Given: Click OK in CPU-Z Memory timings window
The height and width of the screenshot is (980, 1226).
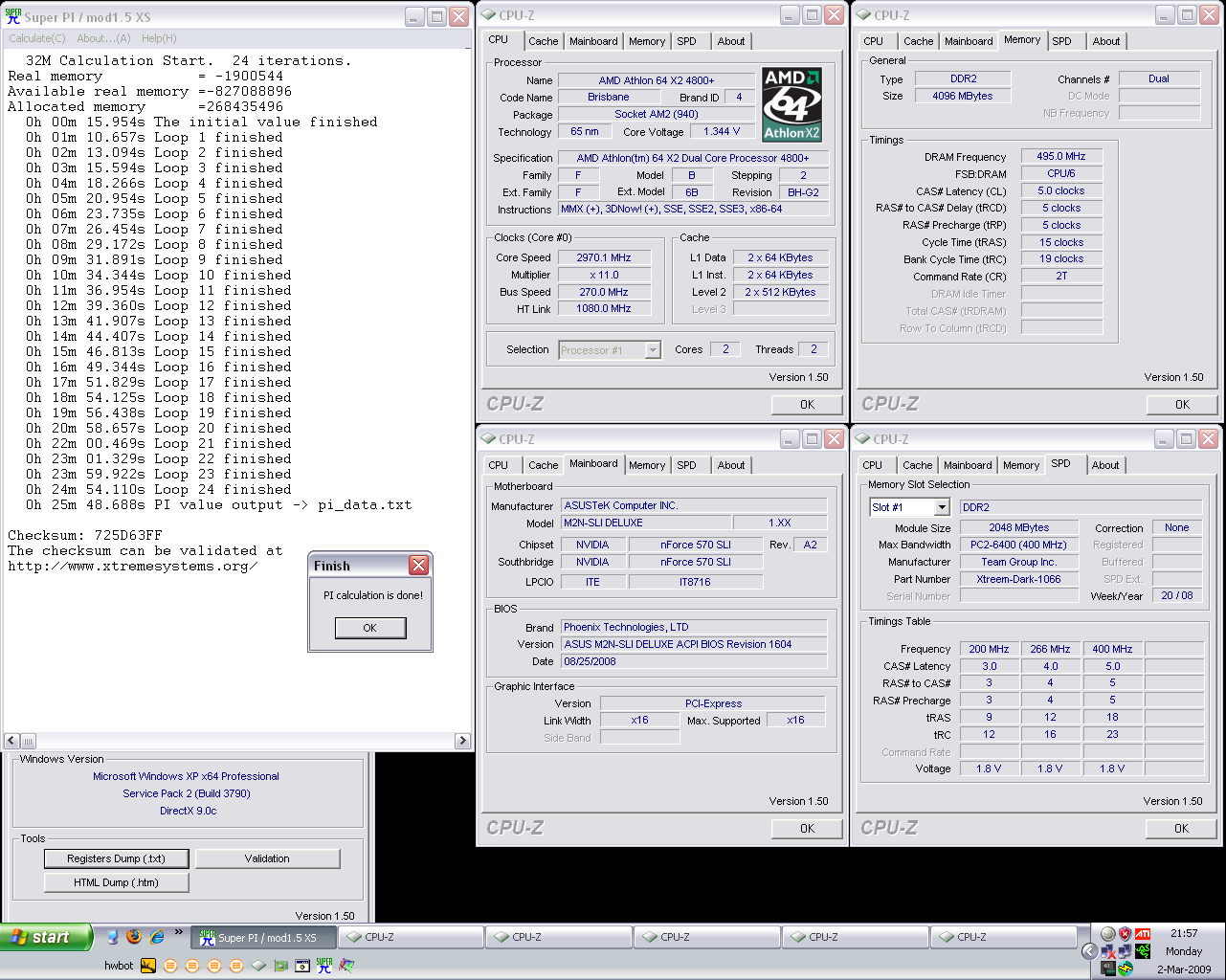Looking at the screenshot, I should pos(1182,404).
